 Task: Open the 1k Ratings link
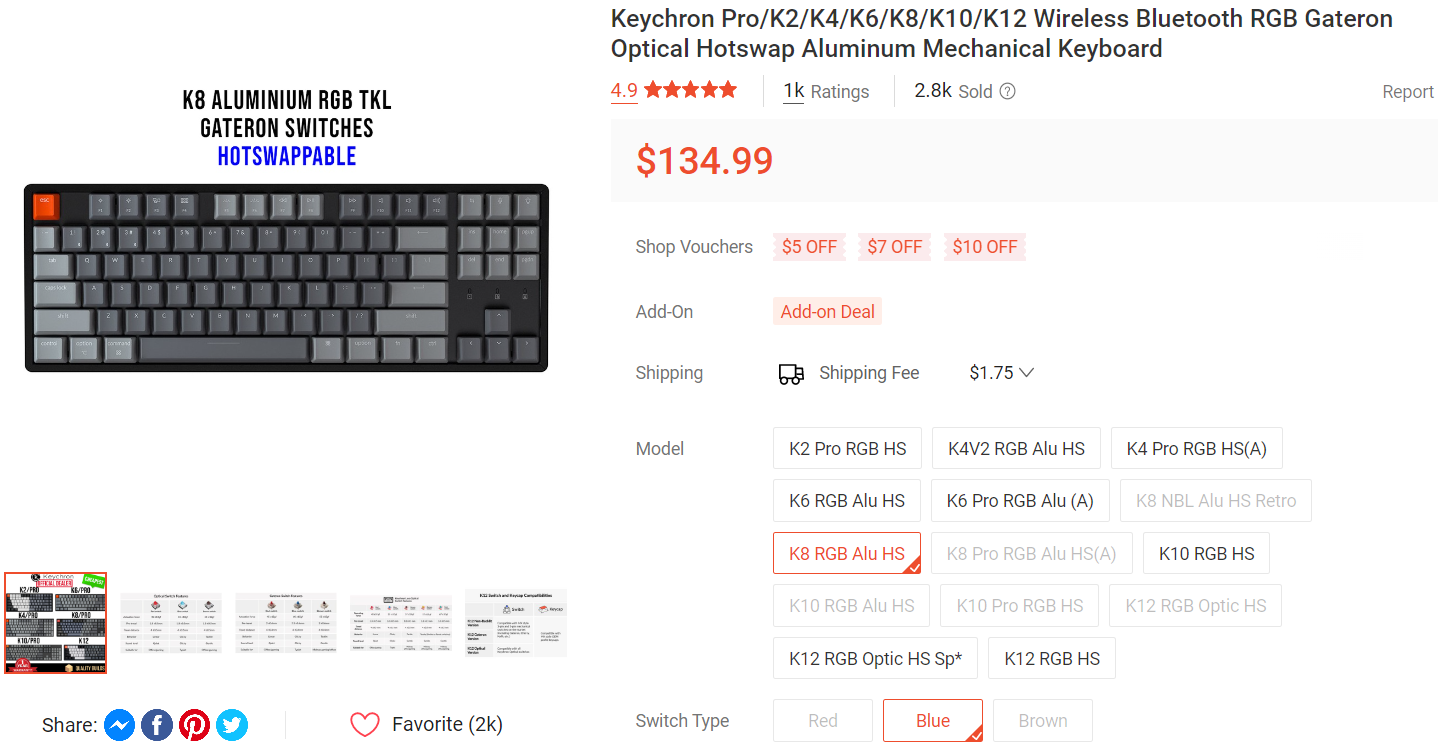pyautogui.click(x=792, y=90)
